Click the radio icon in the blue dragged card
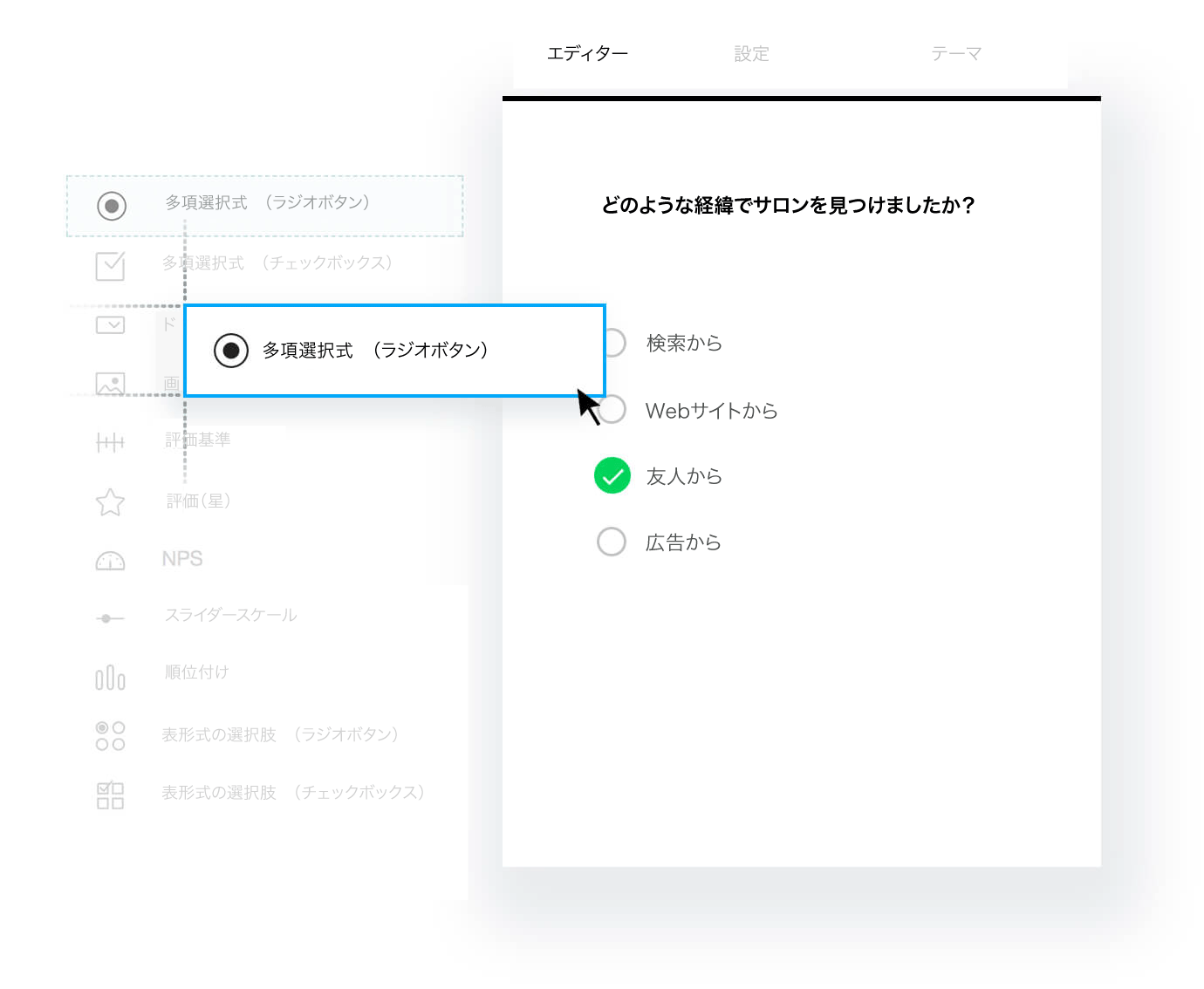The height and width of the screenshot is (989, 1204). [x=231, y=351]
